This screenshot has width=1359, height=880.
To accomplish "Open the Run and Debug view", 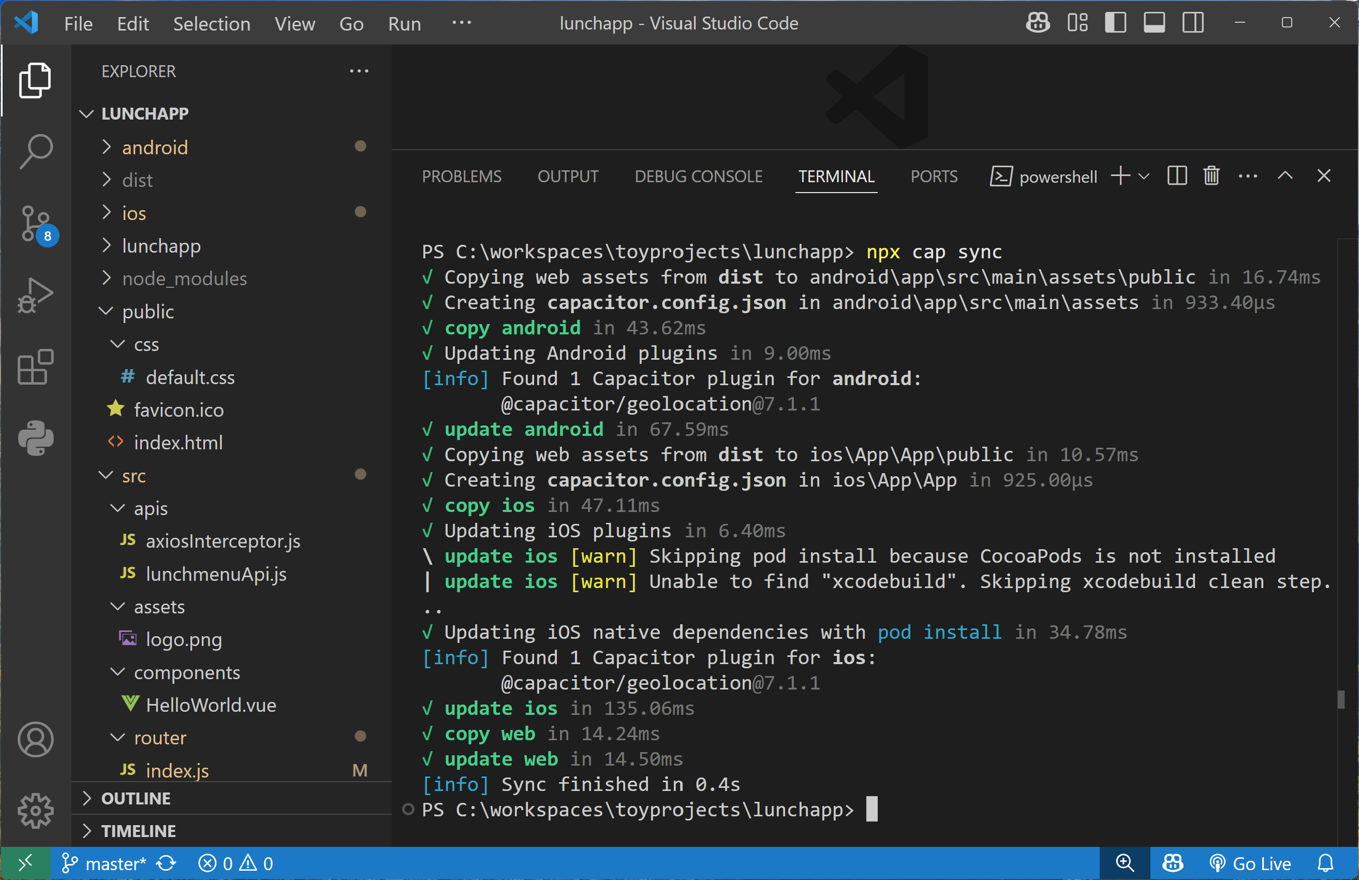I will pos(35,296).
